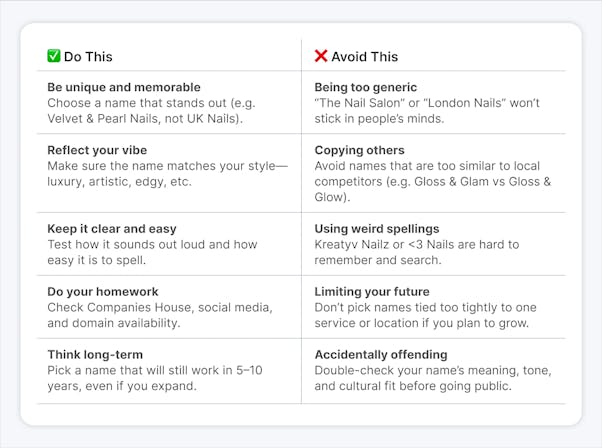Select the 'Limiting your future' heading
This screenshot has height=448, width=602.
pos(372,292)
